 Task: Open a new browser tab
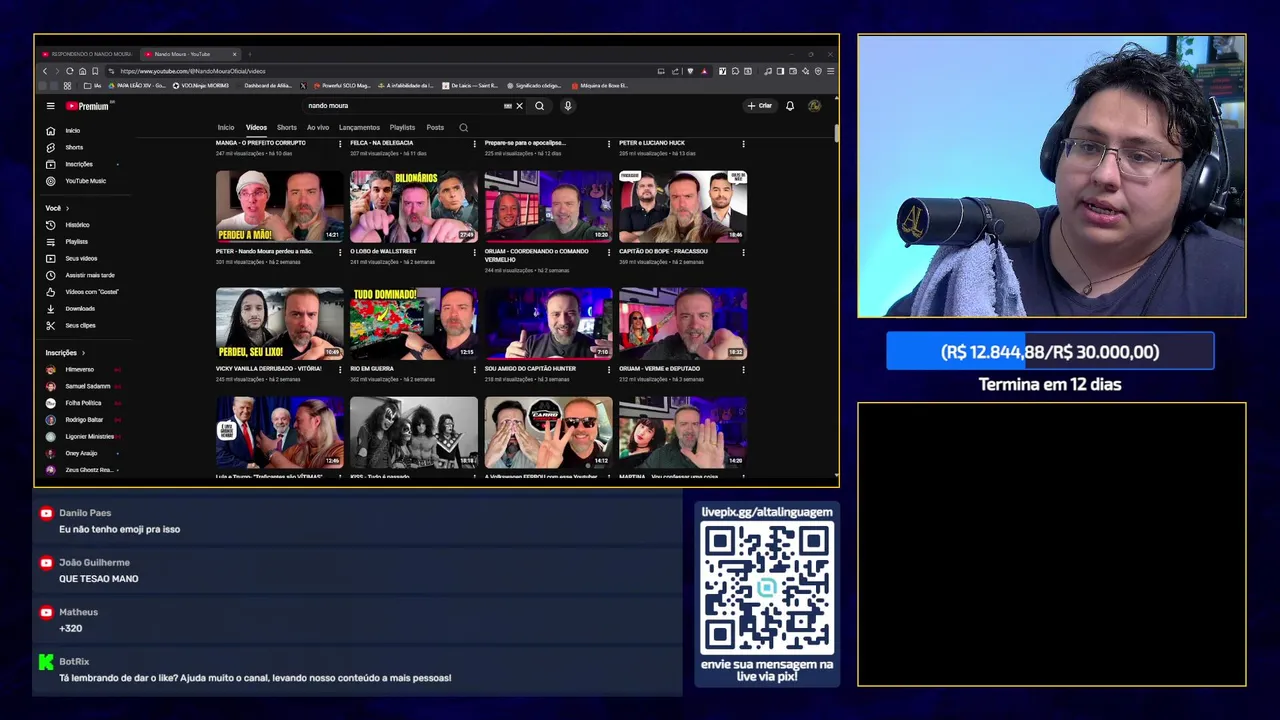point(249,54)
